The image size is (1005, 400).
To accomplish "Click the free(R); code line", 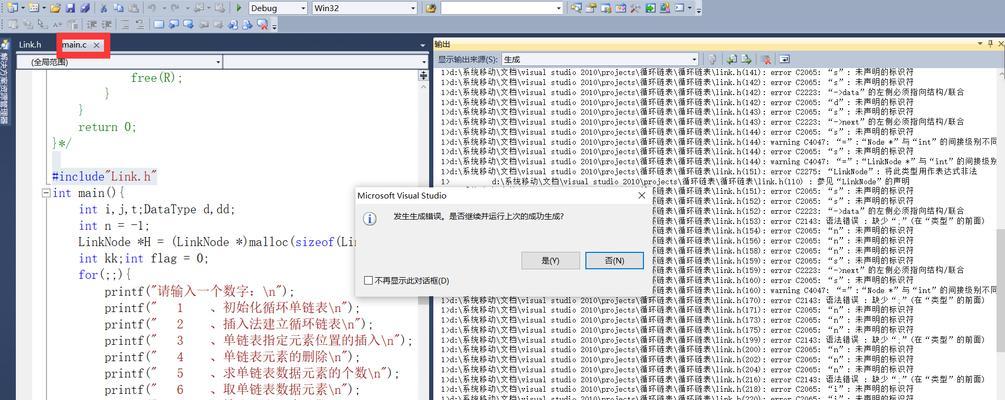I will pyautogui.click(x=157, y=78).
